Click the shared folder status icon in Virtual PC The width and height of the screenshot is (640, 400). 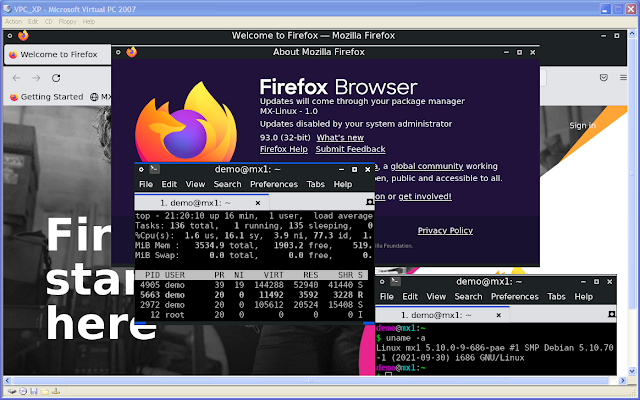45,391
